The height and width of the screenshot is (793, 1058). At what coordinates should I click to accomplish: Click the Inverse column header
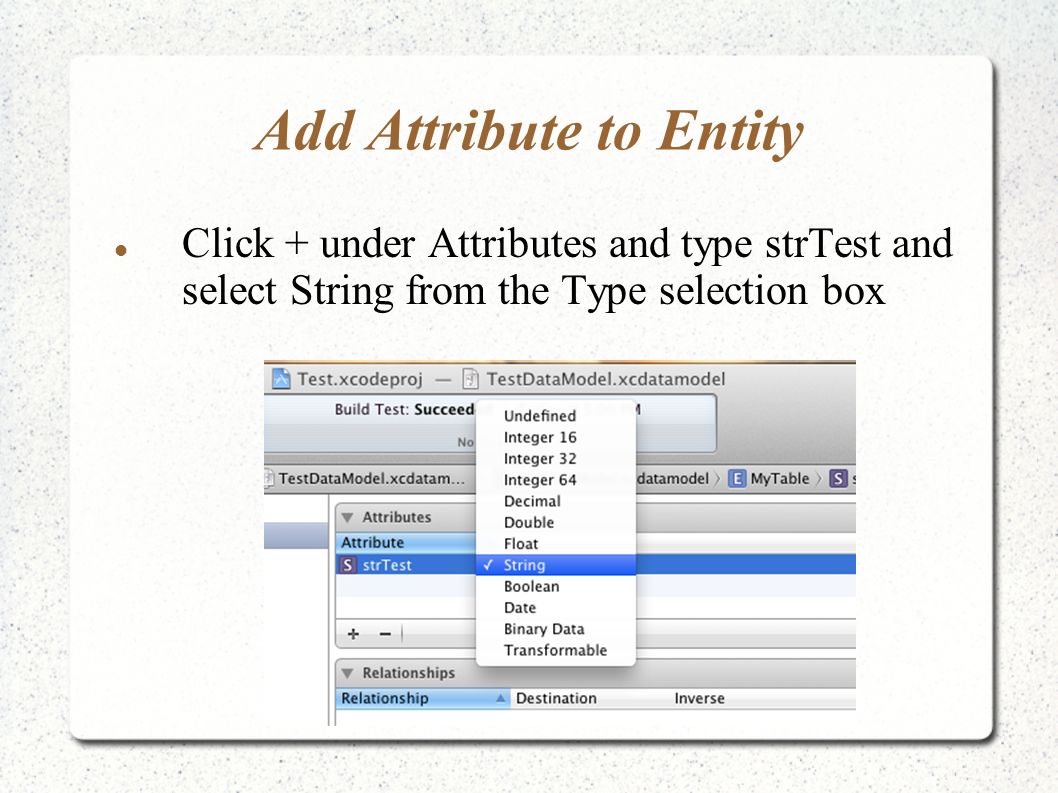pos(699,698)
